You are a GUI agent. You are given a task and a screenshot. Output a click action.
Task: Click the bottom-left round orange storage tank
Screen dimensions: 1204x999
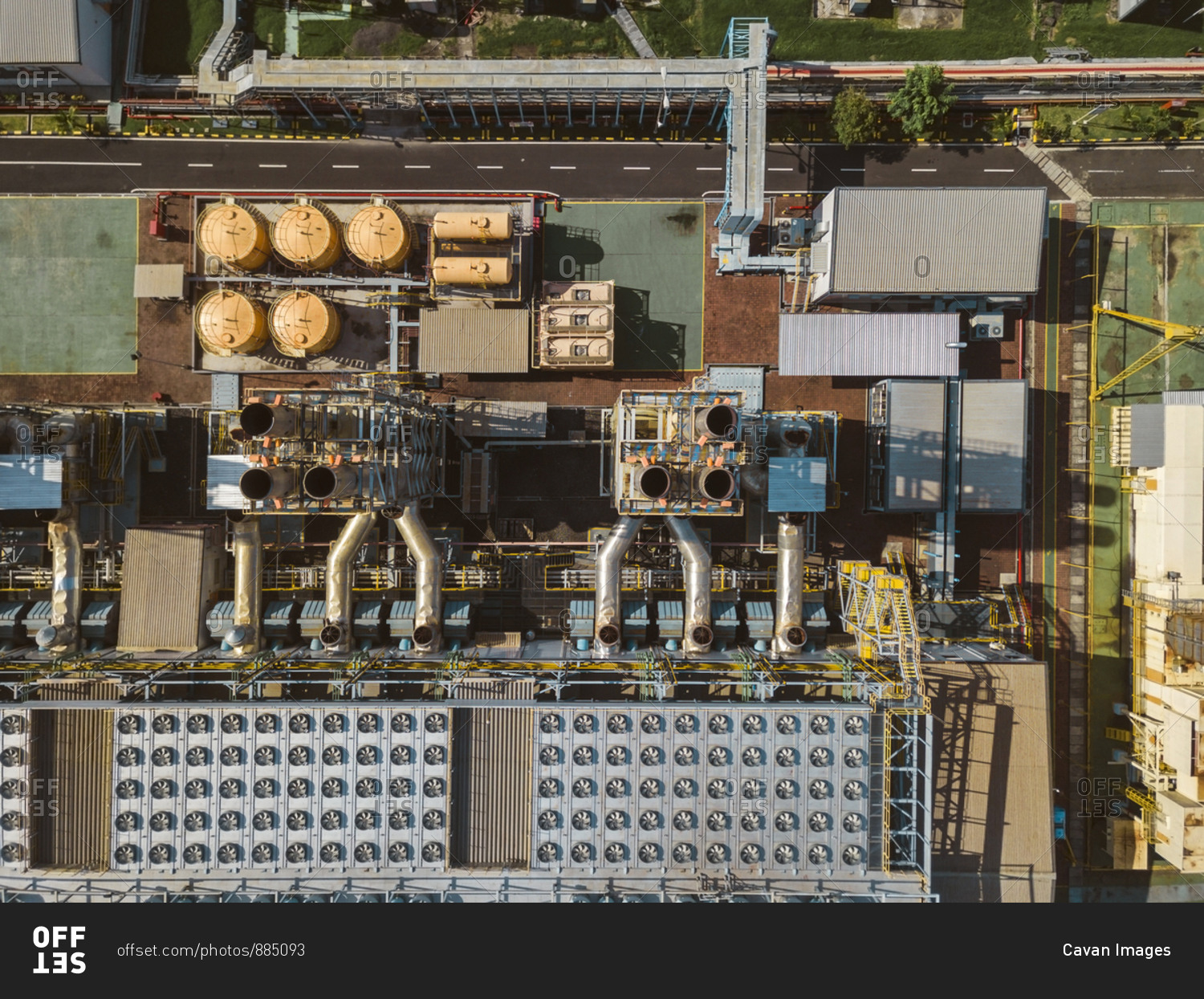point(230,322)
